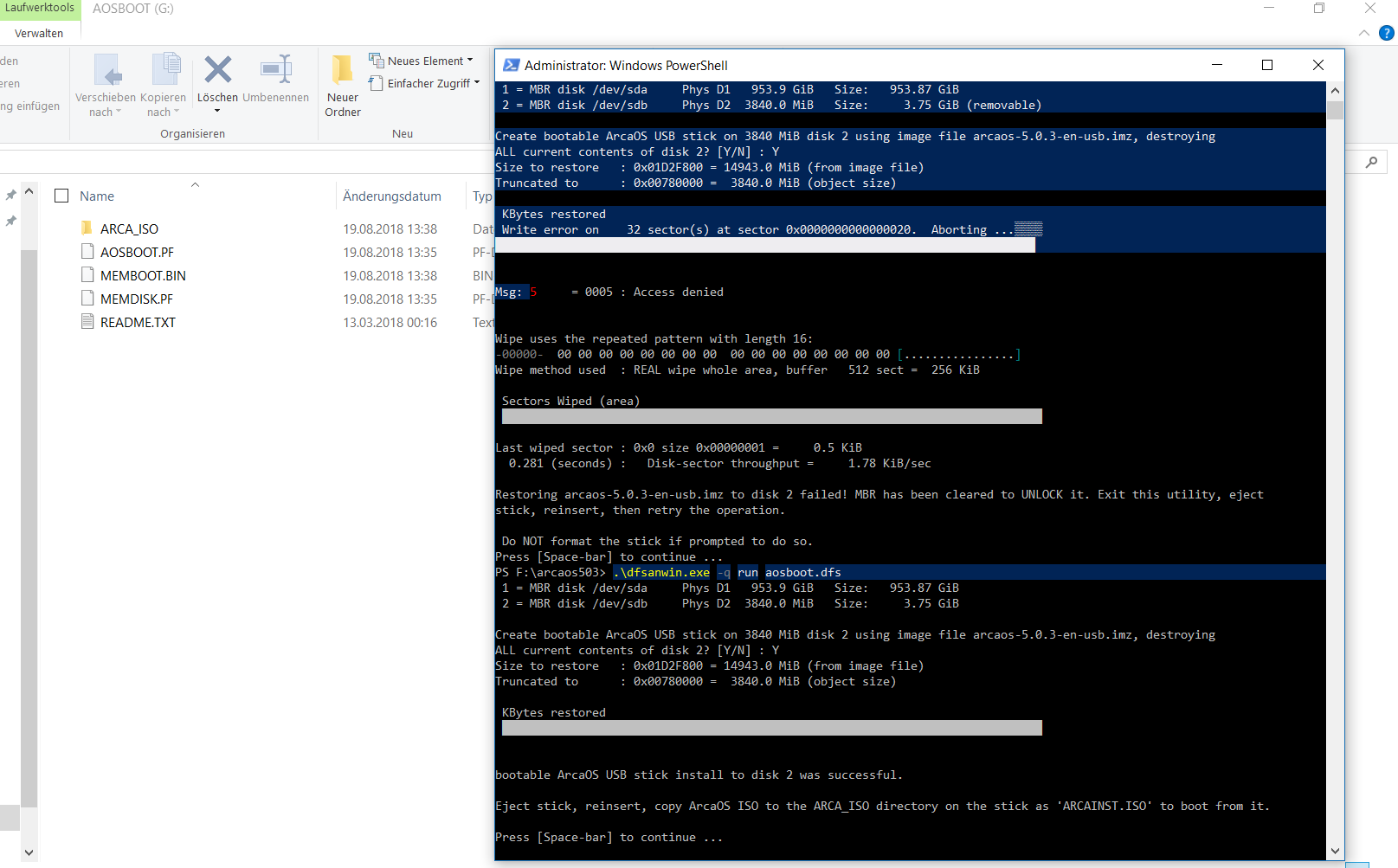Select the MEMDISK.PF file name

[x=137, y=299]
